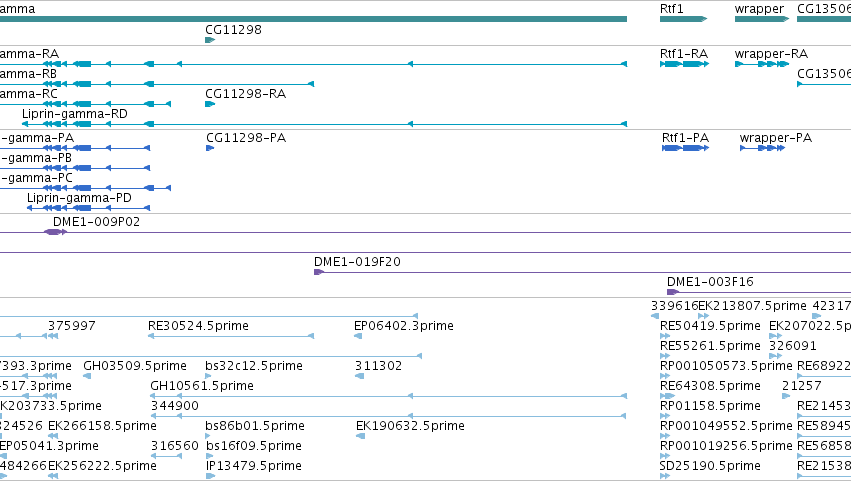Select the wrapper-RA transcript label
The width and height of the screenshot is (851, 481).
point(771,54)
